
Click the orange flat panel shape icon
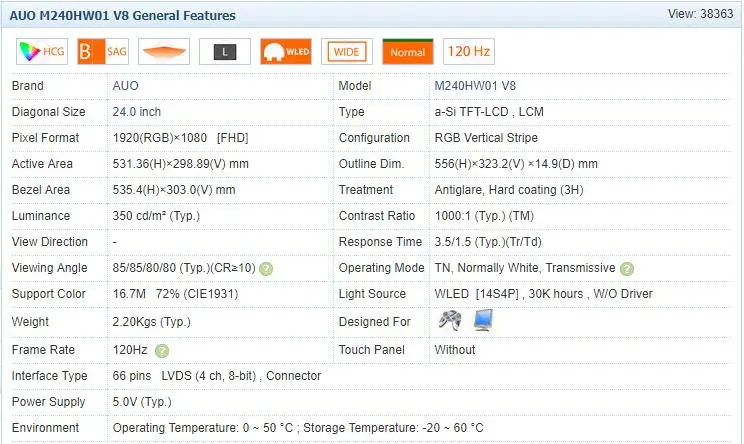(164, 51)
